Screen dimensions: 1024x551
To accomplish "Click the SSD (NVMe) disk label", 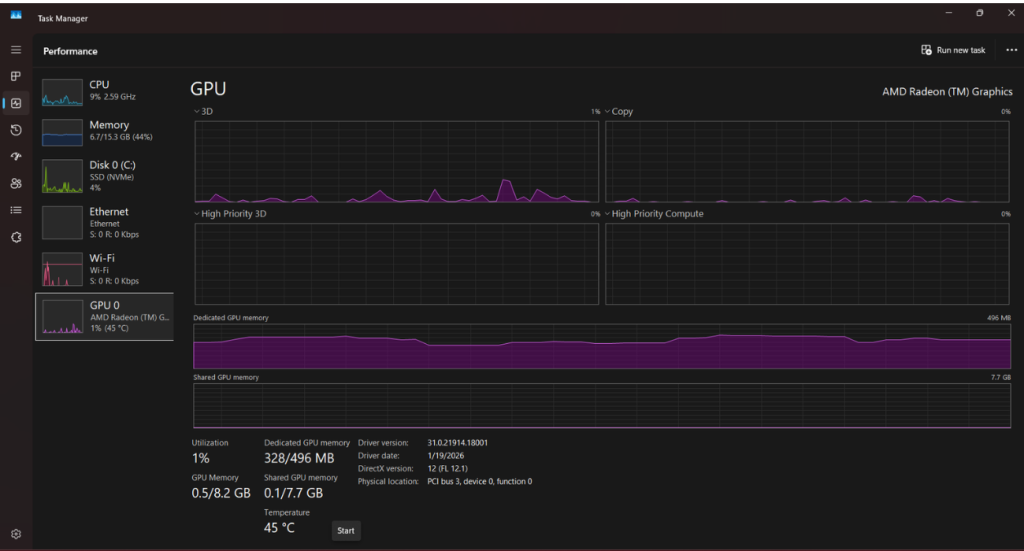I will click(x=112, y=177).
